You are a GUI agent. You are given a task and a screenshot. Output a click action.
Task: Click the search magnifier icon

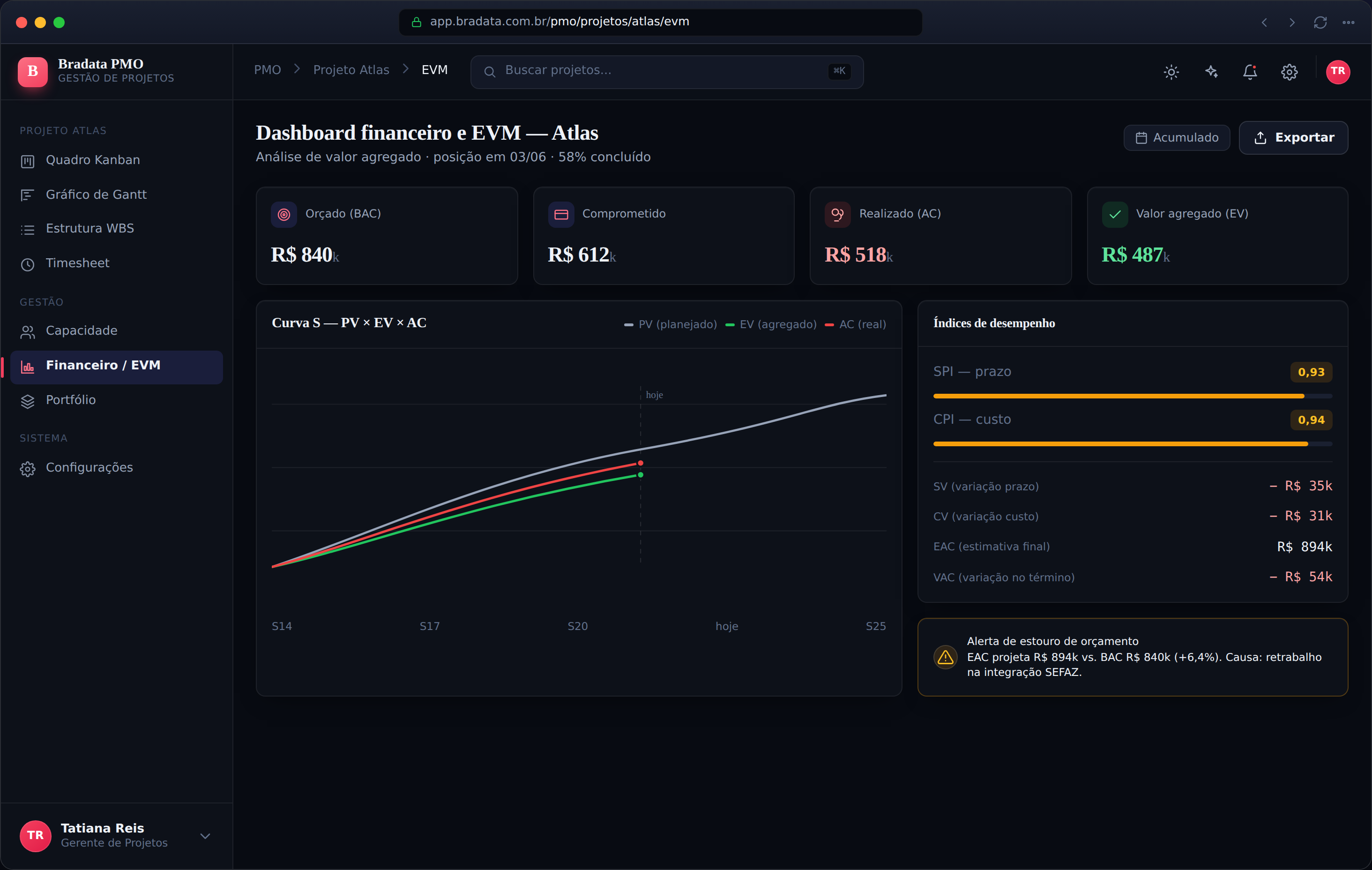click(489, 72)
